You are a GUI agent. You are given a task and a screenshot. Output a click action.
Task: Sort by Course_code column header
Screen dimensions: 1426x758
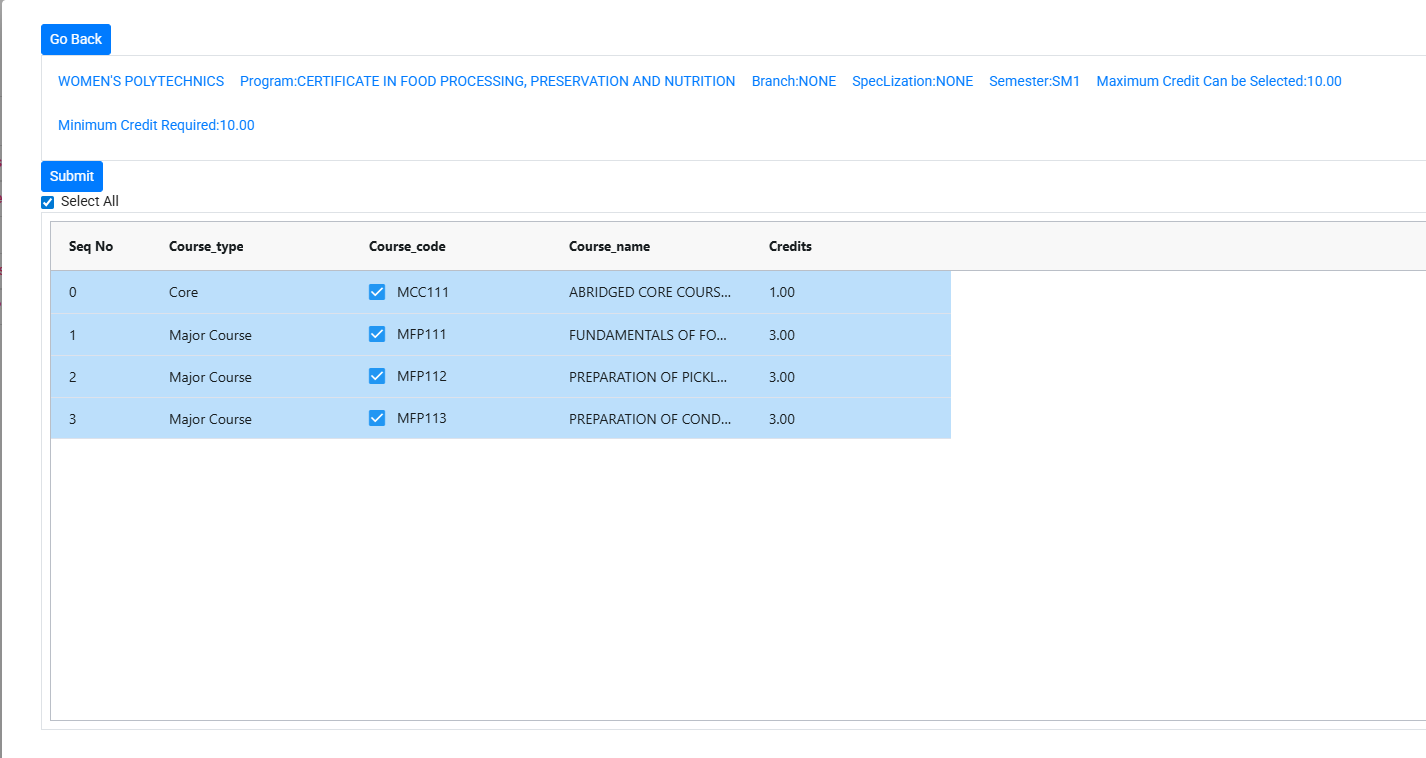407,246
